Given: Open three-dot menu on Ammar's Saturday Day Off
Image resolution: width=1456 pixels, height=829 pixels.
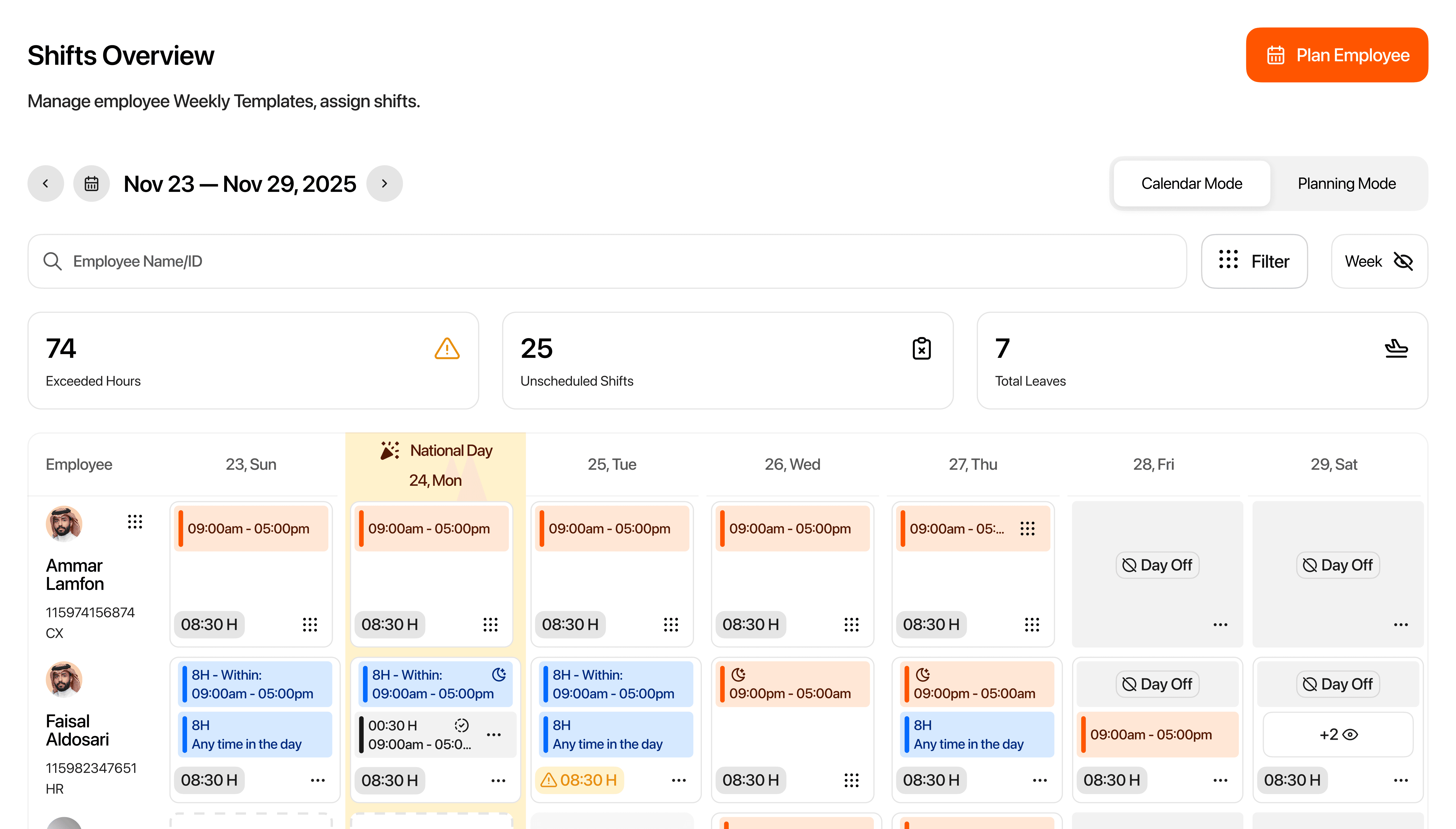Looking at the screenshot, I should tap(1400, 625).
